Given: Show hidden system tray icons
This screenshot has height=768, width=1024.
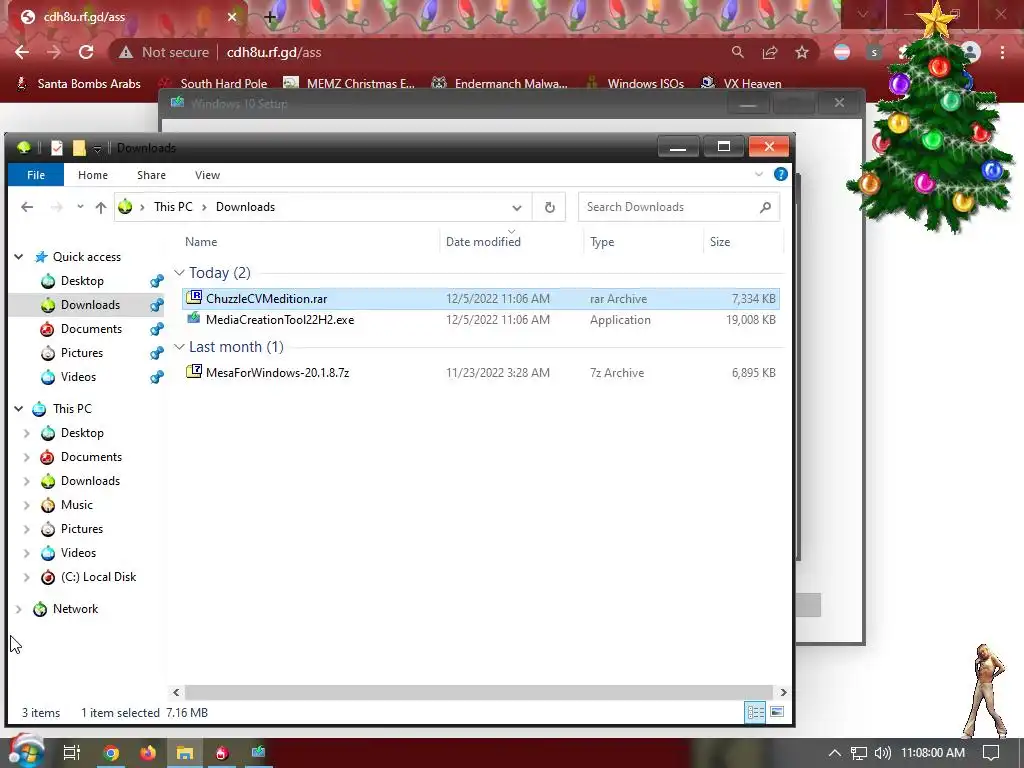Looking at the screenshot, I should pos(835,752).
